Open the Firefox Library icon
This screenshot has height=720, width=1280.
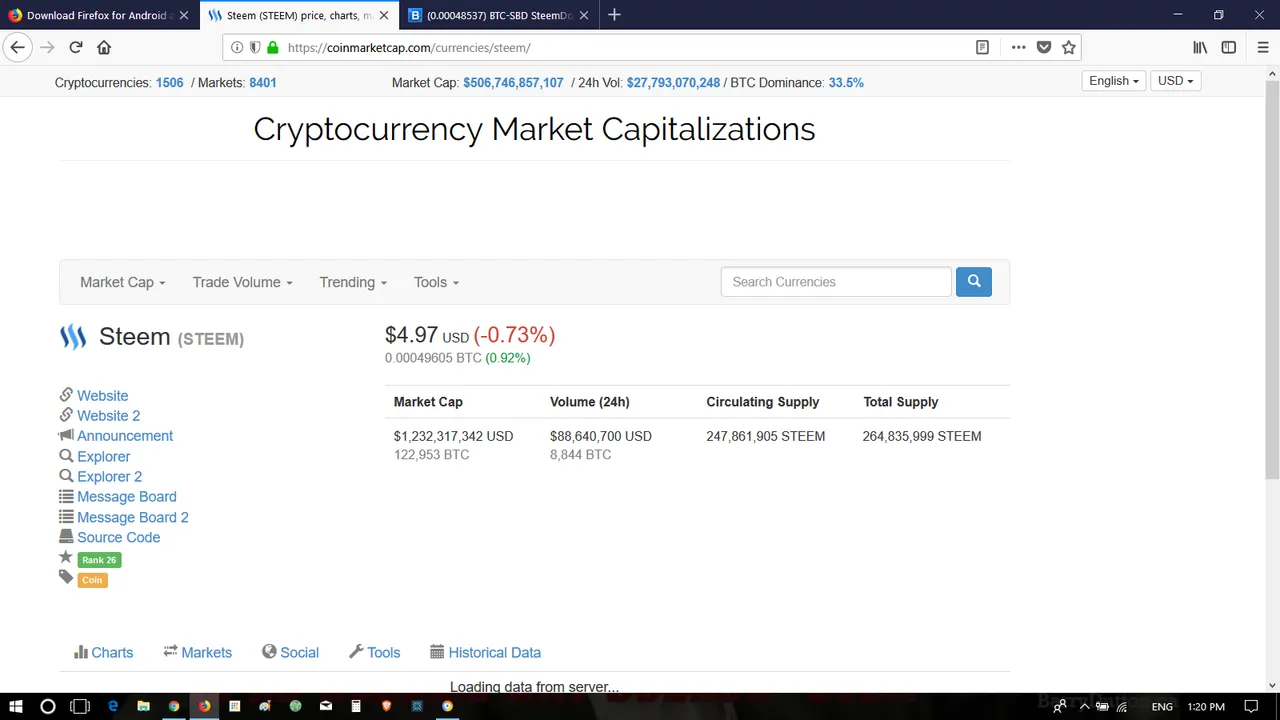click(1200, 47)
